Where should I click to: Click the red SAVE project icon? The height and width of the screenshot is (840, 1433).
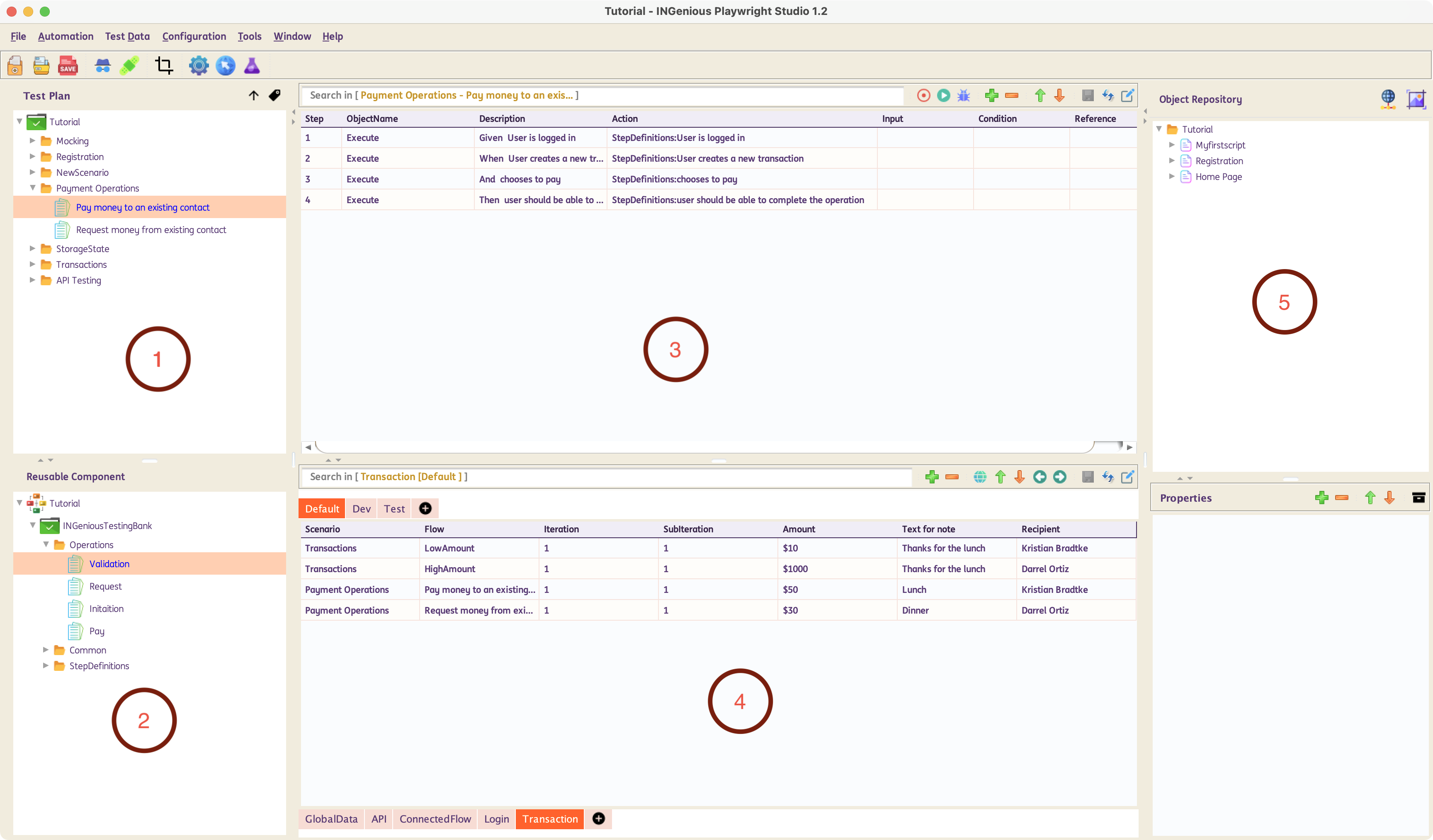(68, 66)
